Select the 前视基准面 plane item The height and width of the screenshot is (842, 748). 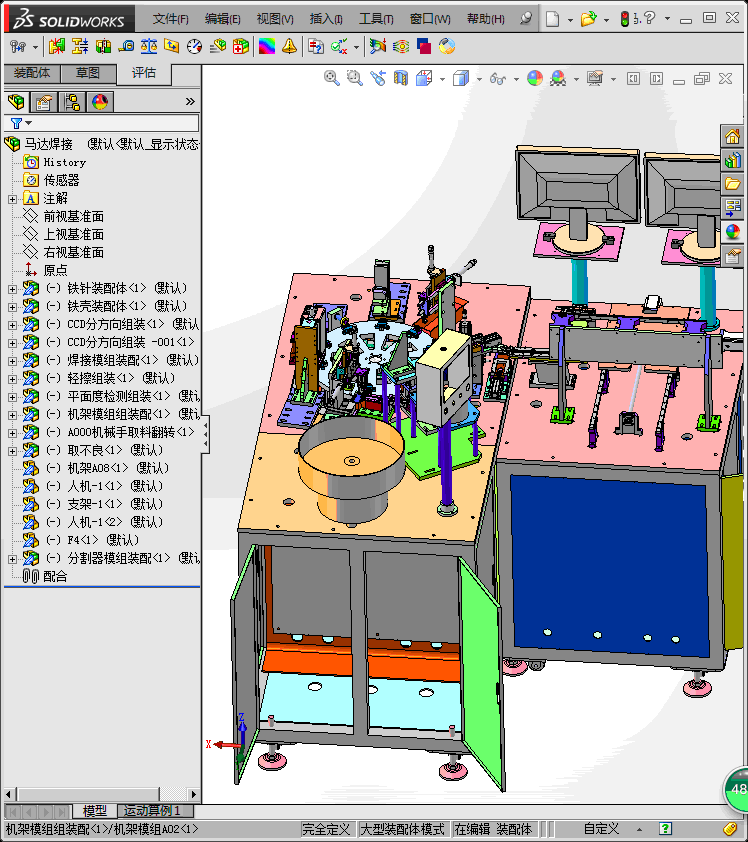[x=73, y=216]
